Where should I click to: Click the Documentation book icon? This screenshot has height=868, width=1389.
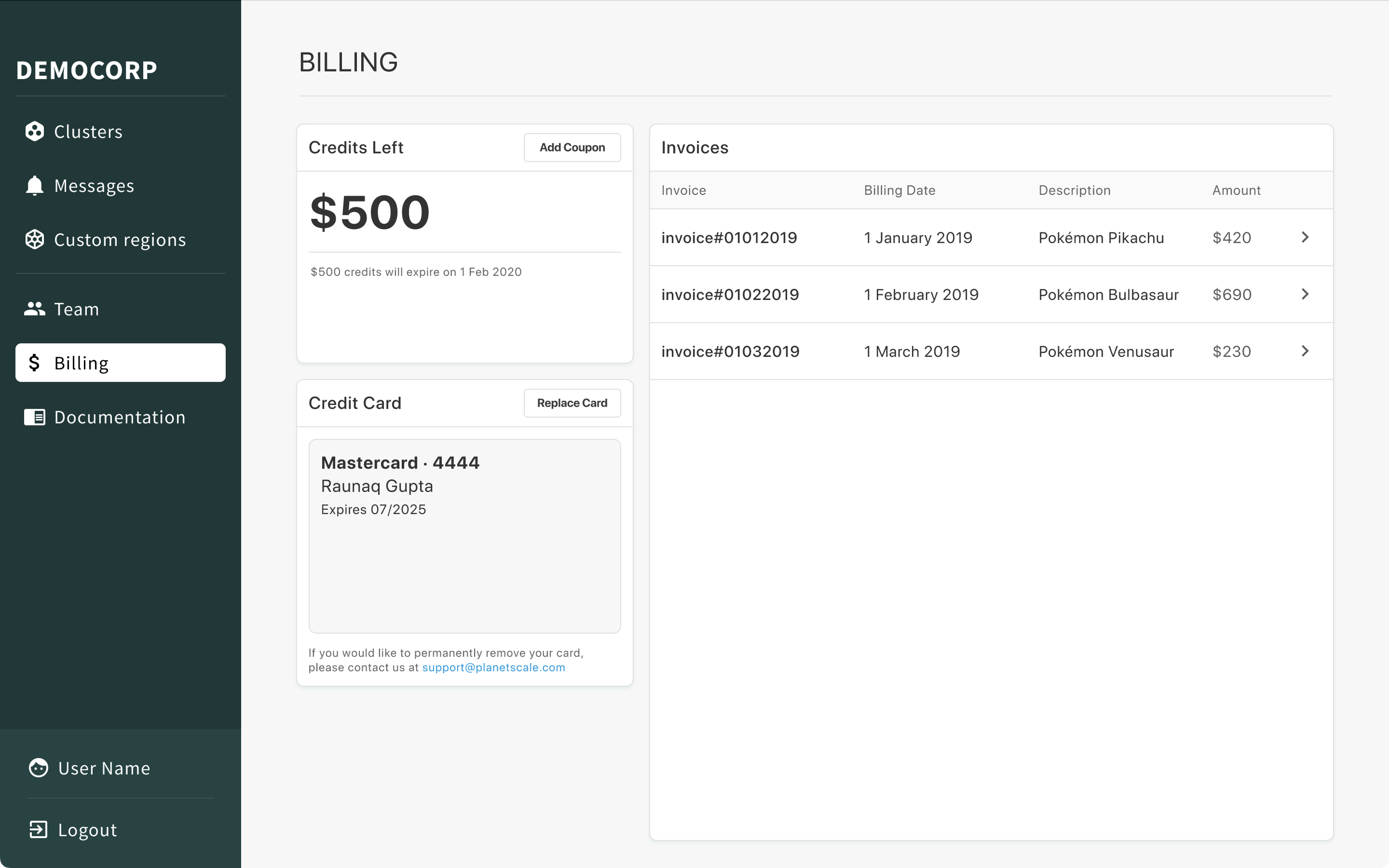click(x=34, y=417)
